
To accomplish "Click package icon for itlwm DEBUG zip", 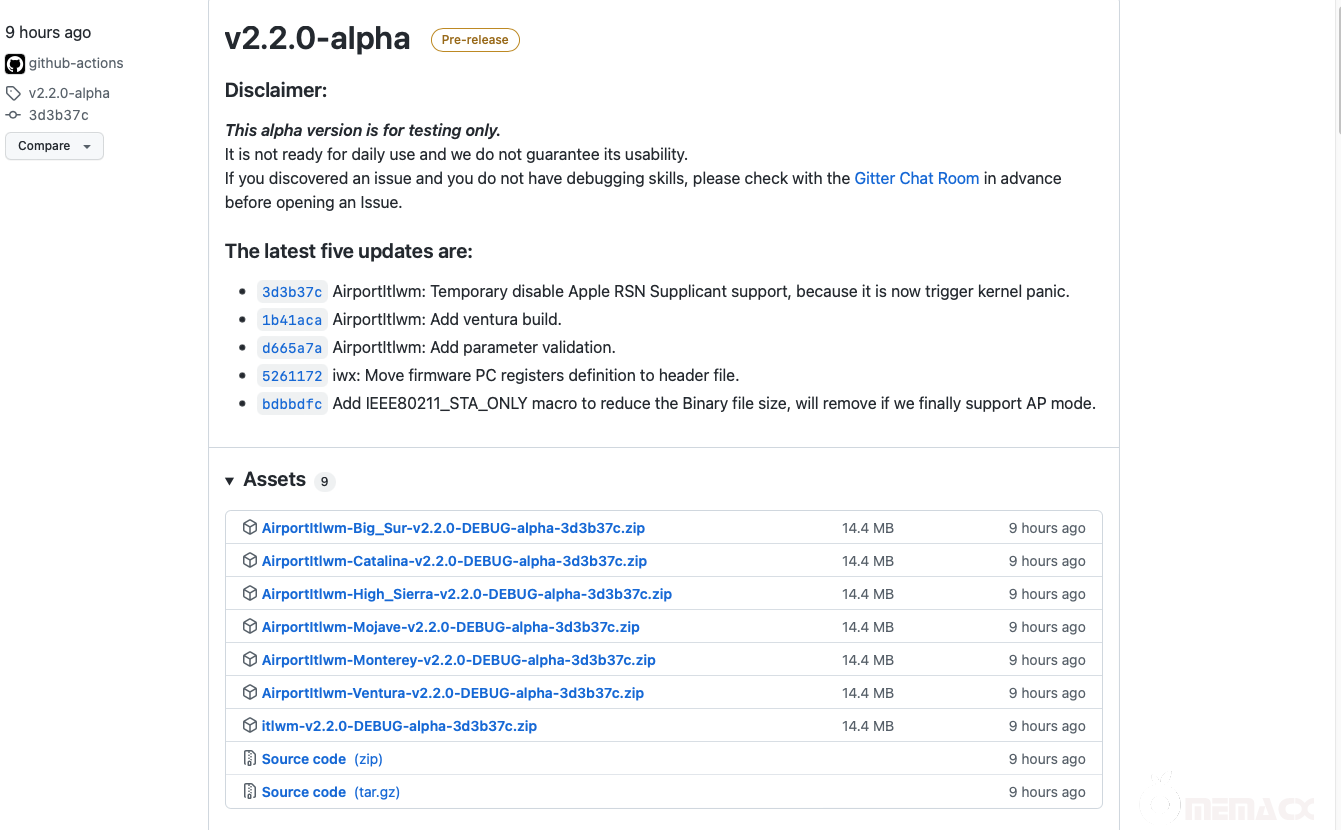I will pos(250,725).
